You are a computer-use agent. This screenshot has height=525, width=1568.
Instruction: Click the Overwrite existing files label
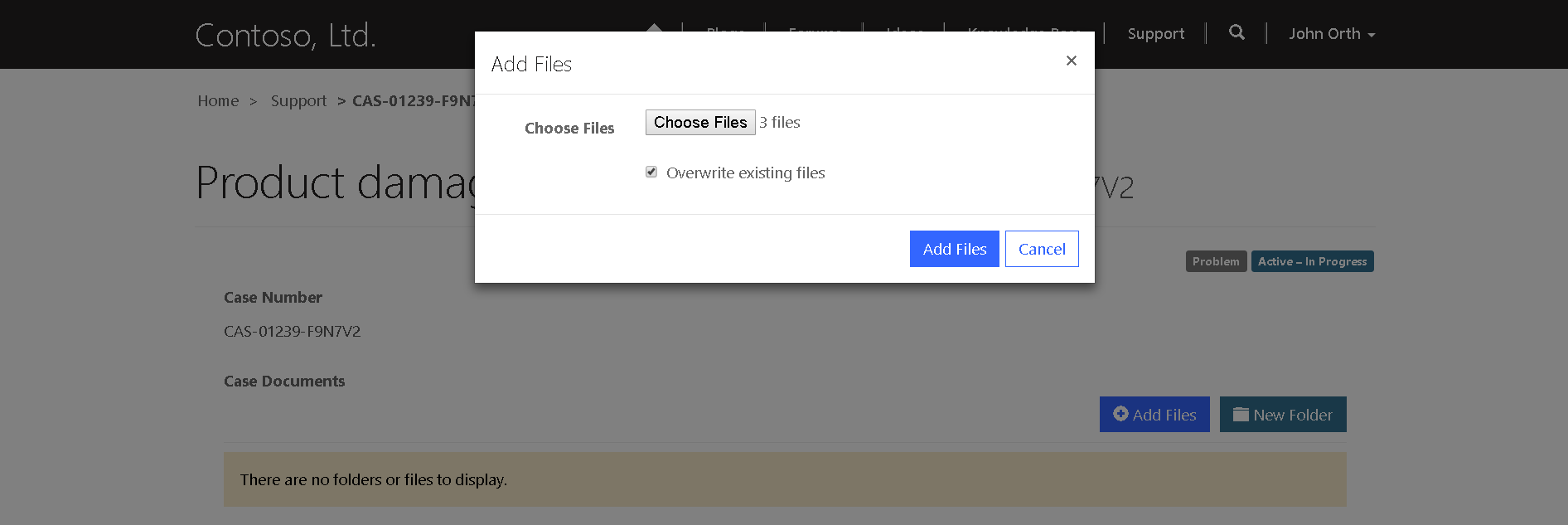click(x=745, y=173)
